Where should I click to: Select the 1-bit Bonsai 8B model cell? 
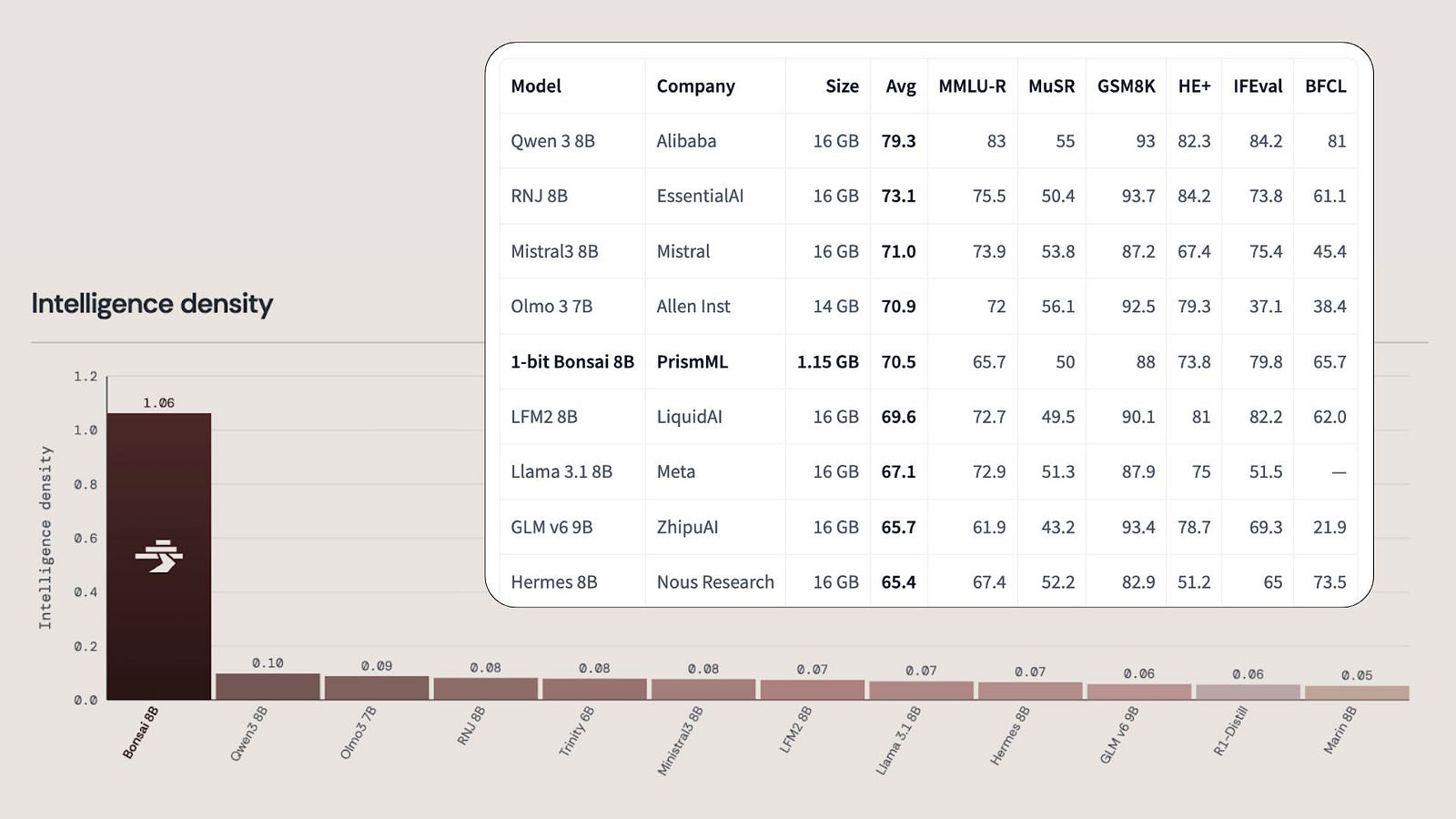[572, 361]
